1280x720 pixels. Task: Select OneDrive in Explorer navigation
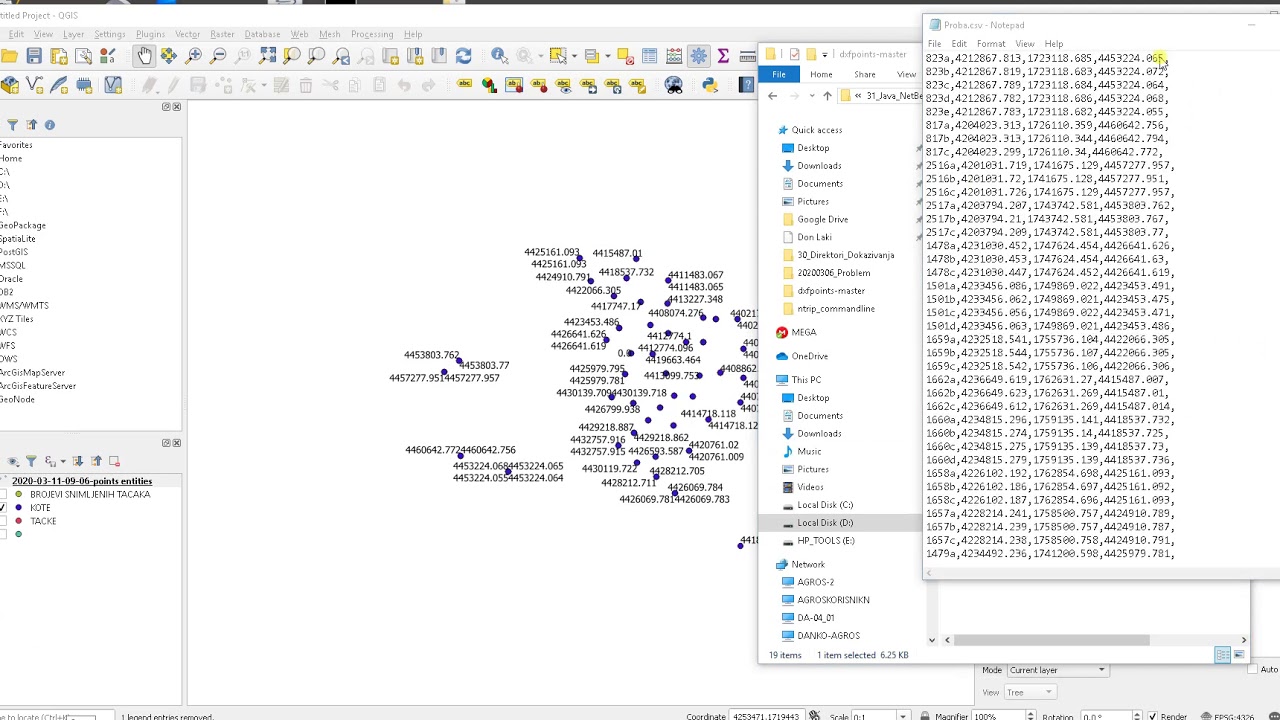coord(809,356)
